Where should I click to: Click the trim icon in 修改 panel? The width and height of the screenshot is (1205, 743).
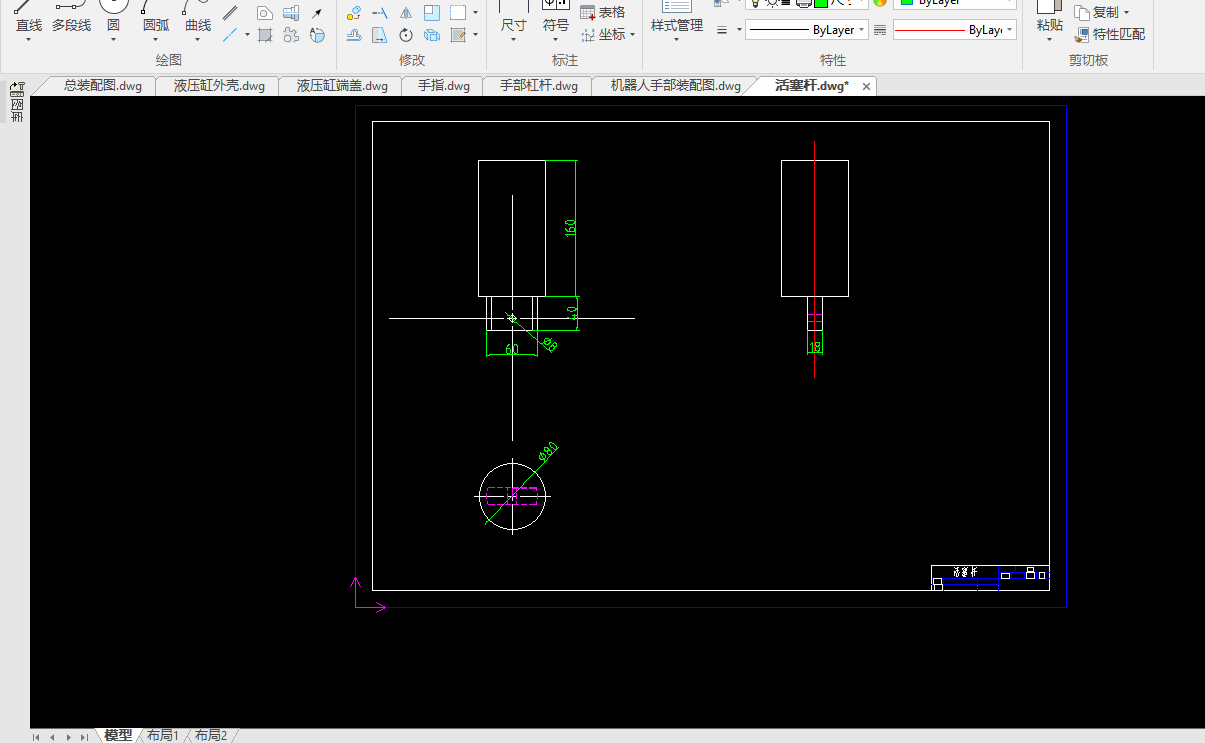pos(380,13)
